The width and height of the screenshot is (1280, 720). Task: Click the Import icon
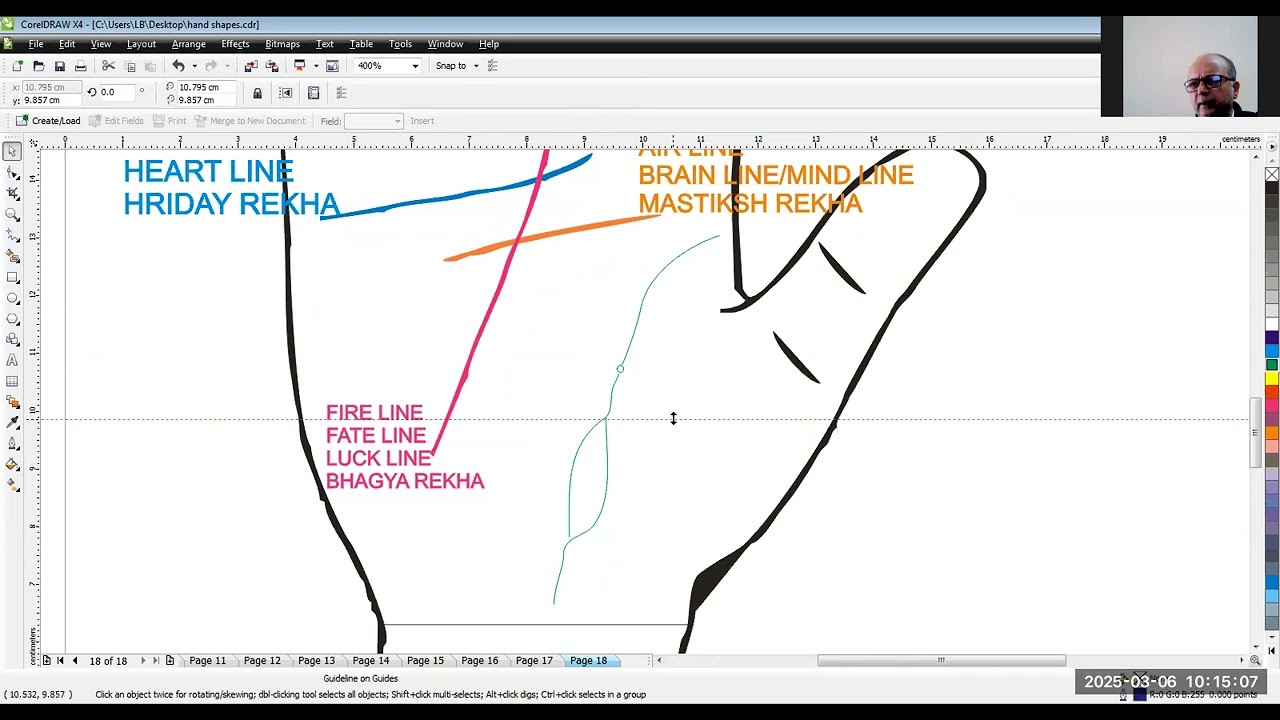250,66
